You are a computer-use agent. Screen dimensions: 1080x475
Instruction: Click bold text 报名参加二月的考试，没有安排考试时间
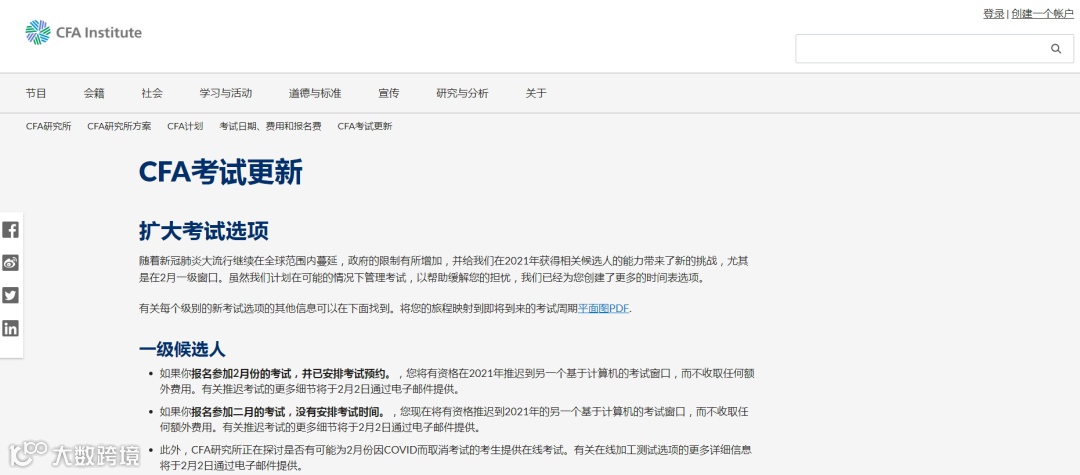(287, 412)
